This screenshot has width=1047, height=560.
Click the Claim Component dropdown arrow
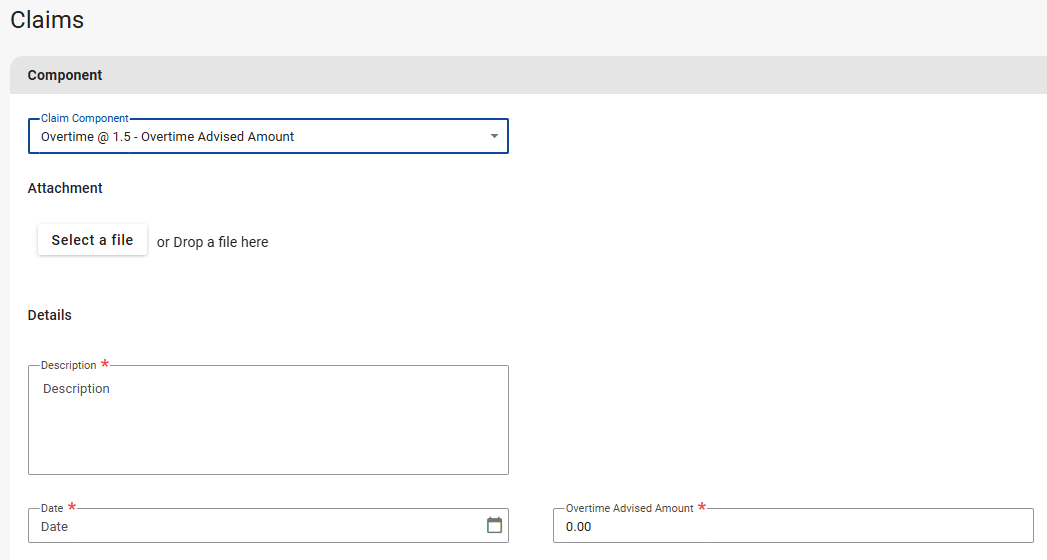(x=494, y=136)
